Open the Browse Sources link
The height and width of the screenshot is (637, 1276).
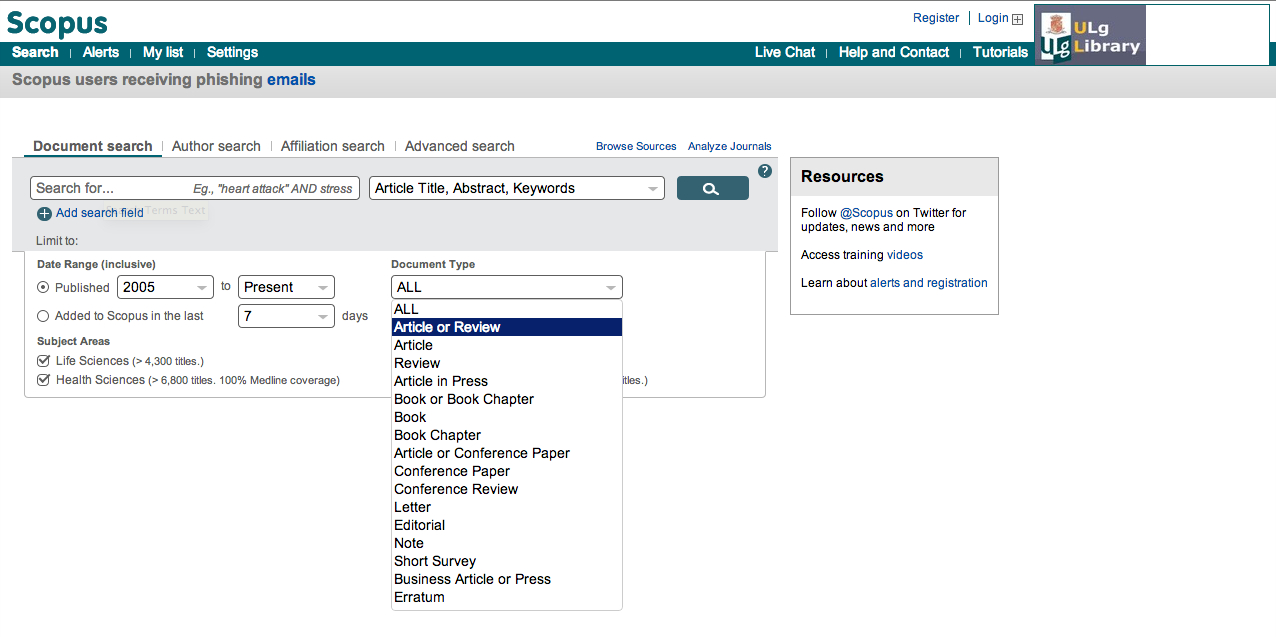(636, 146)
